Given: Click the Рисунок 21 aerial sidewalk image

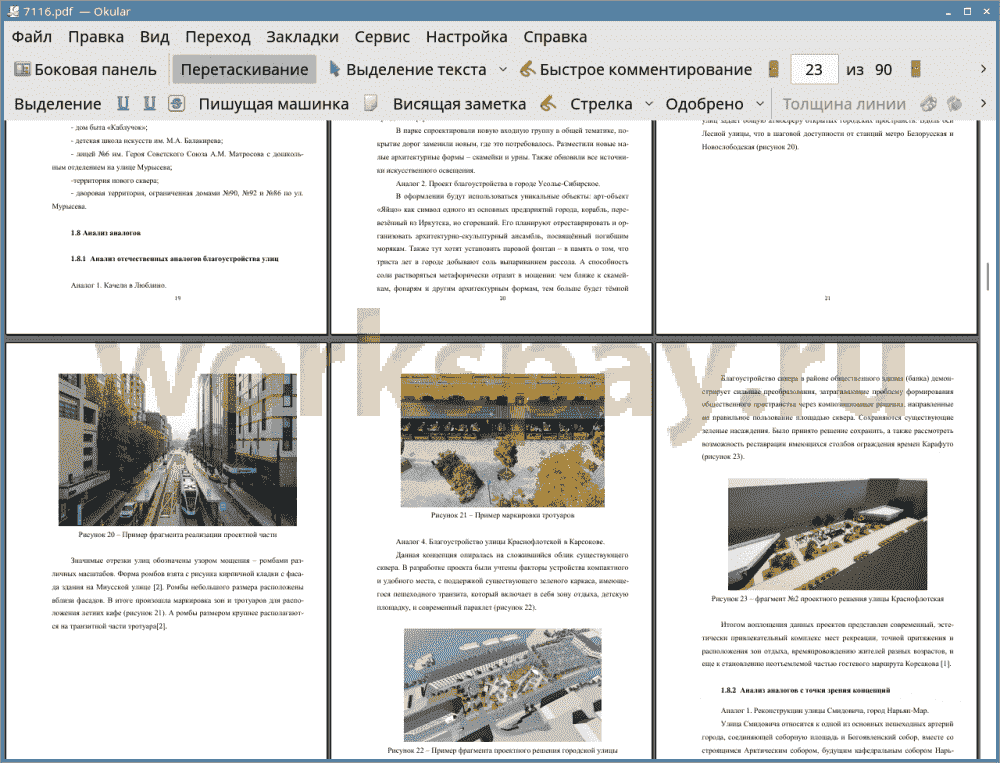Looking at the screenshot, I should (x=502, y=440).
